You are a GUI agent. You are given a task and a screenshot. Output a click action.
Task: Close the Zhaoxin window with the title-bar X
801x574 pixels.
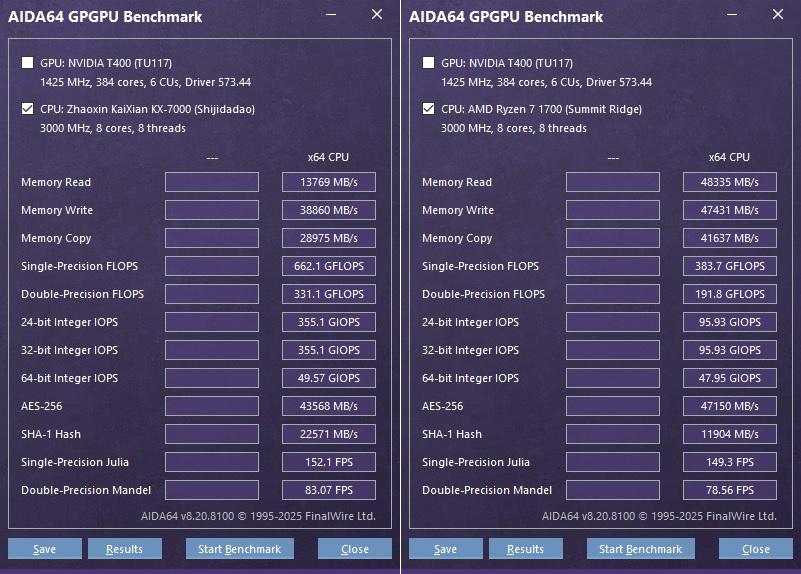[377, 15]
